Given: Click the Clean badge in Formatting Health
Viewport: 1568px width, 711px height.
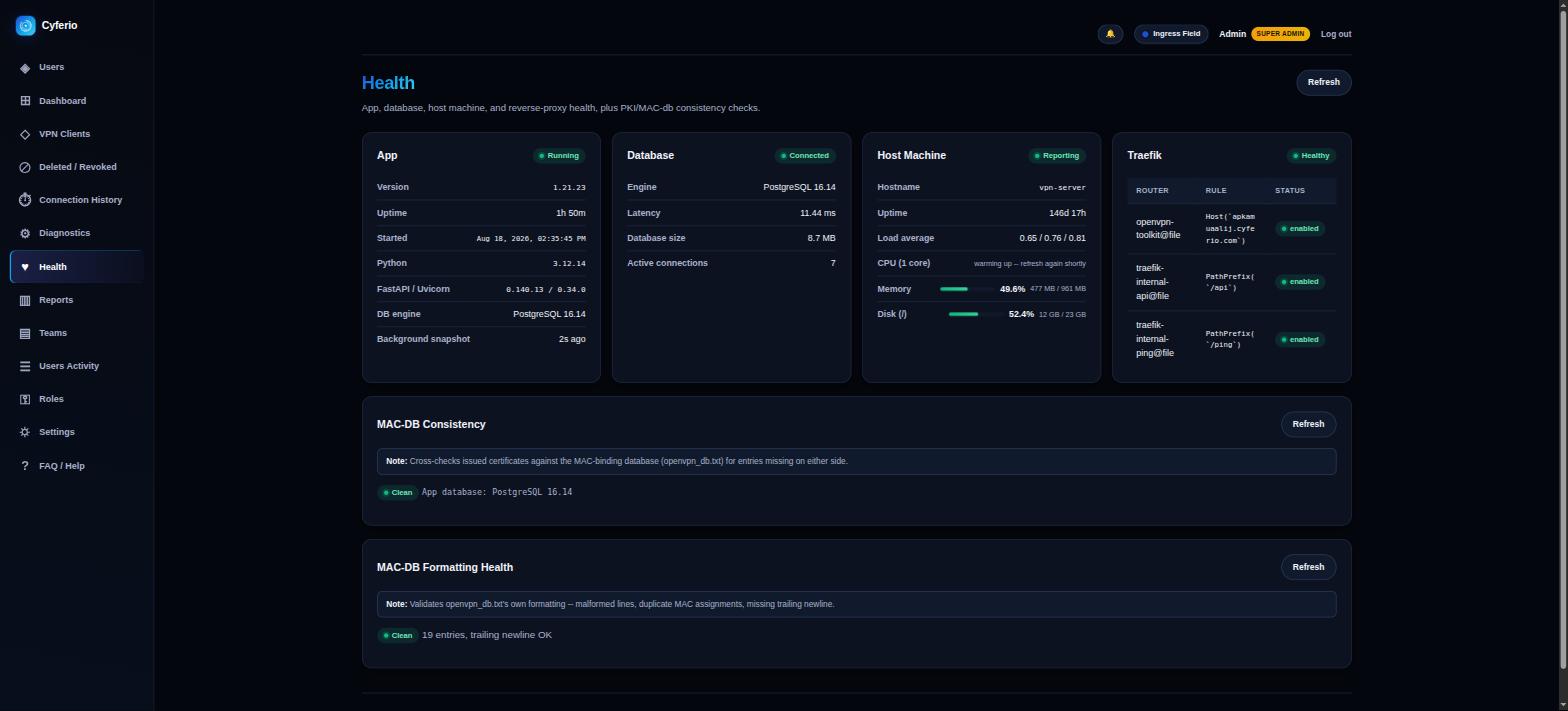Looking at the screenshot, I should [398, 635].
